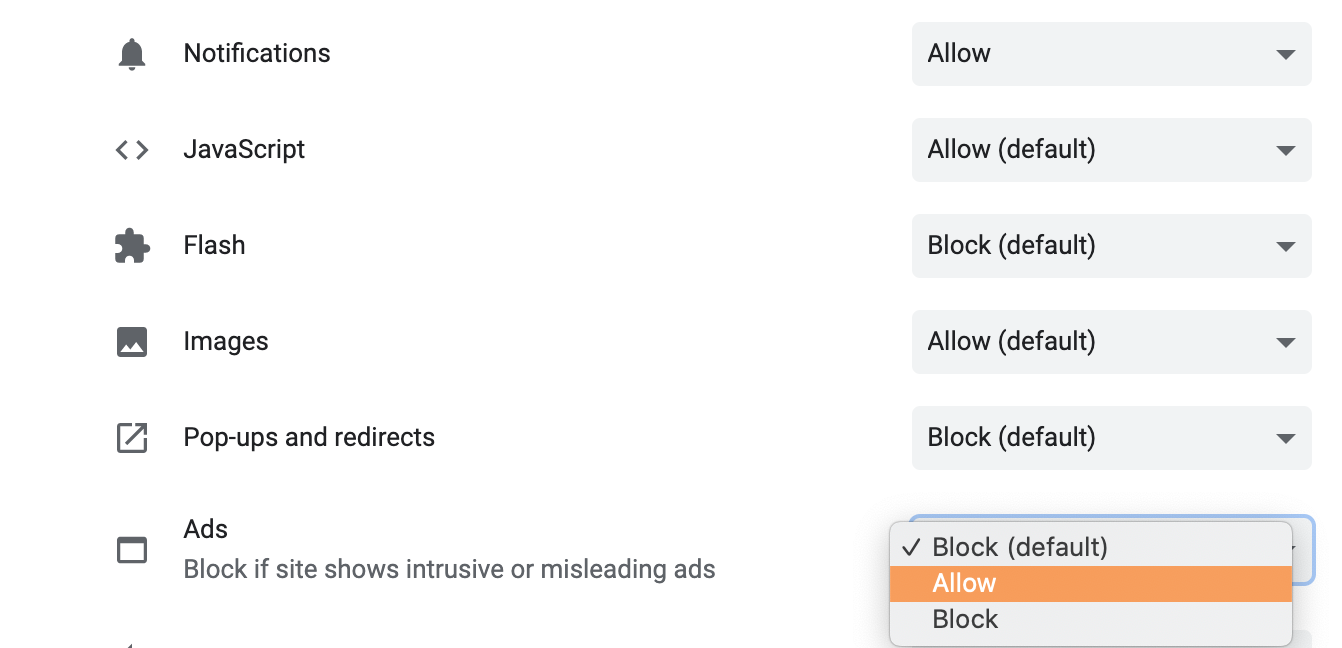Select the checked Block (default) option

[1091, 548]
